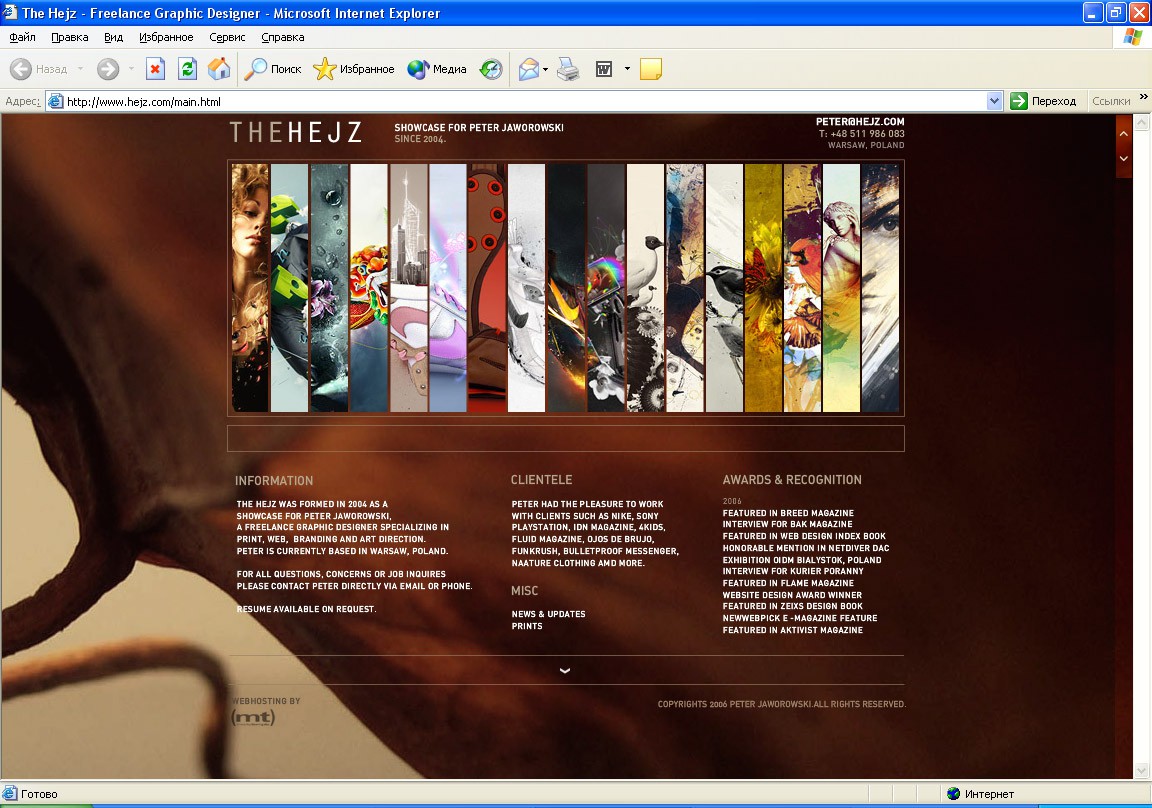Expand the address bar dropdown arrow
This screenshot has width=1152, height=808.
point(994,101)
